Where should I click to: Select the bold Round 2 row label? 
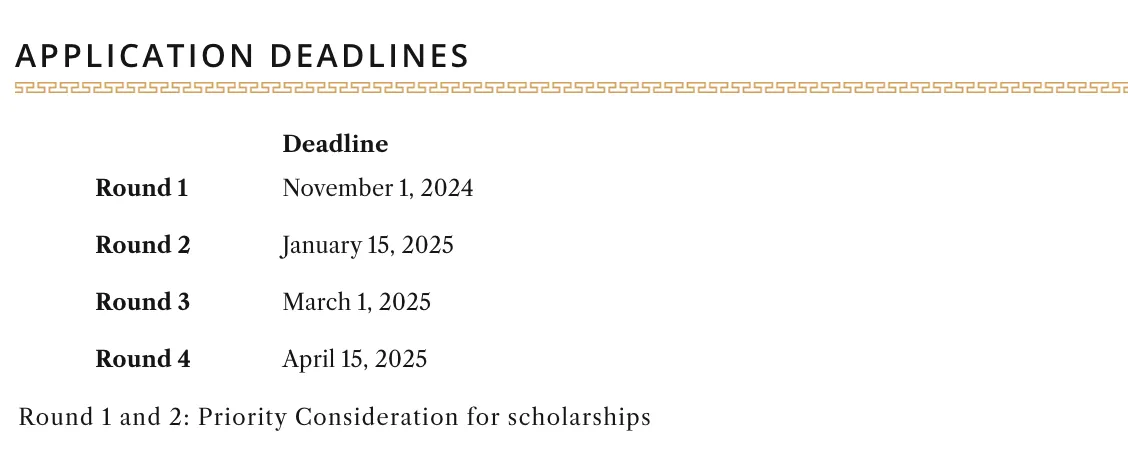[142, 245]
